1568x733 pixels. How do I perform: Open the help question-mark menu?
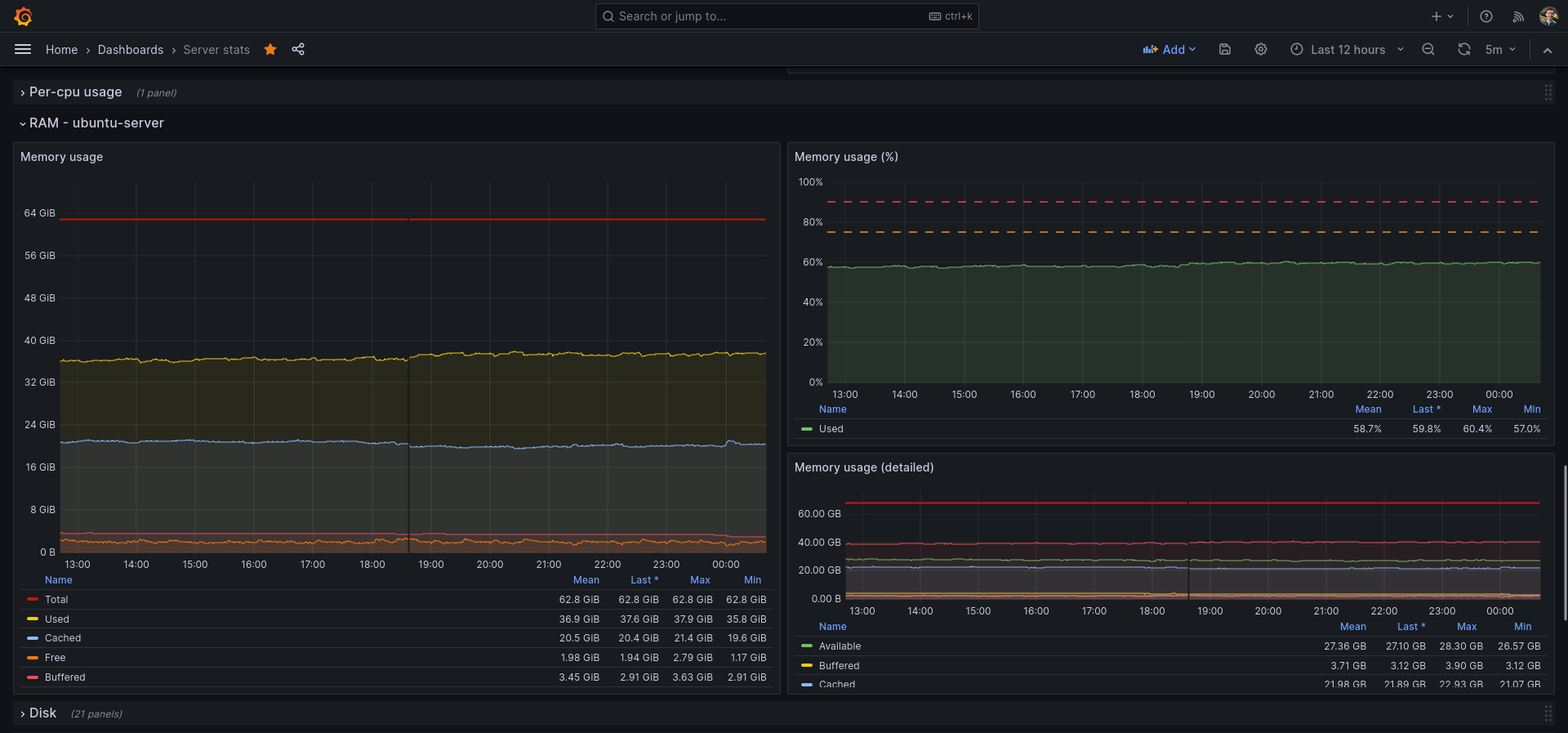(x=1486, y=16)
